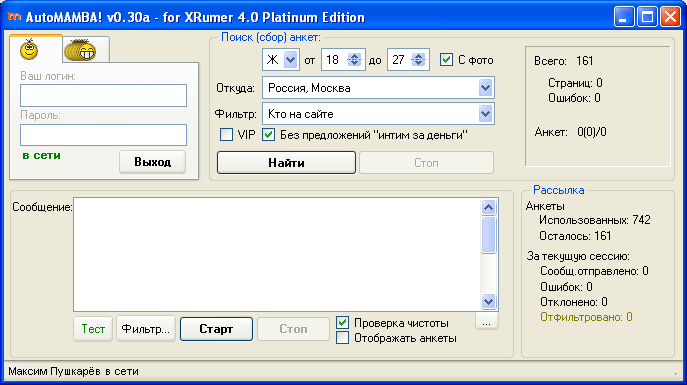Toggle 'Проверка чистоты' checkbox
The height and width of the screenshot is (385, 687).
click(x=342, y=323)
